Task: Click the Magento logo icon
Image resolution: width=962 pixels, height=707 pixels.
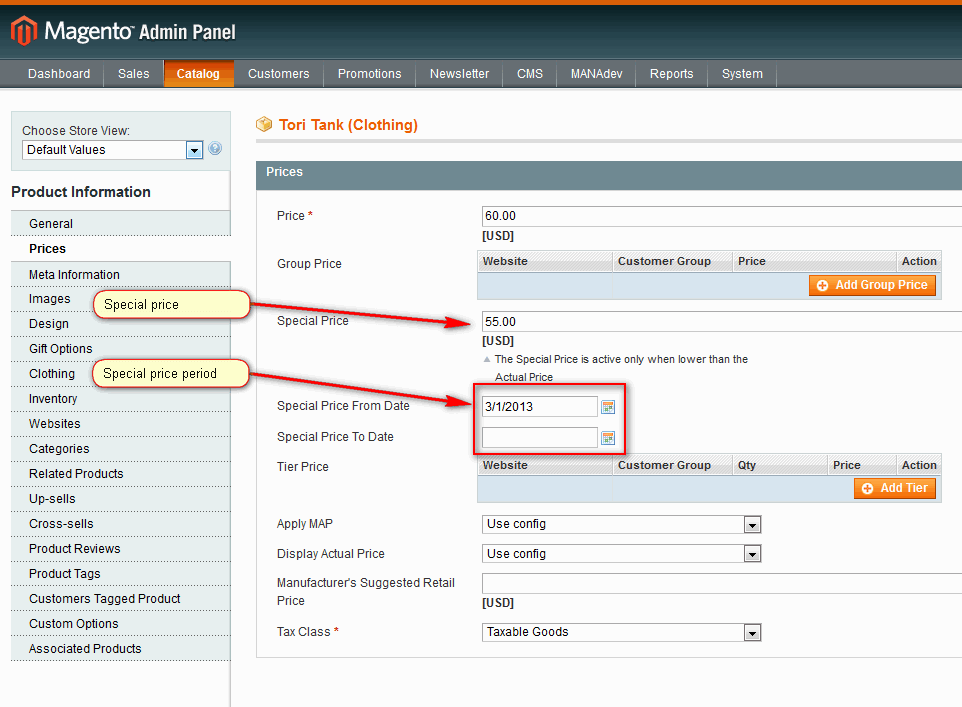Action: click(x=24, y=31)
